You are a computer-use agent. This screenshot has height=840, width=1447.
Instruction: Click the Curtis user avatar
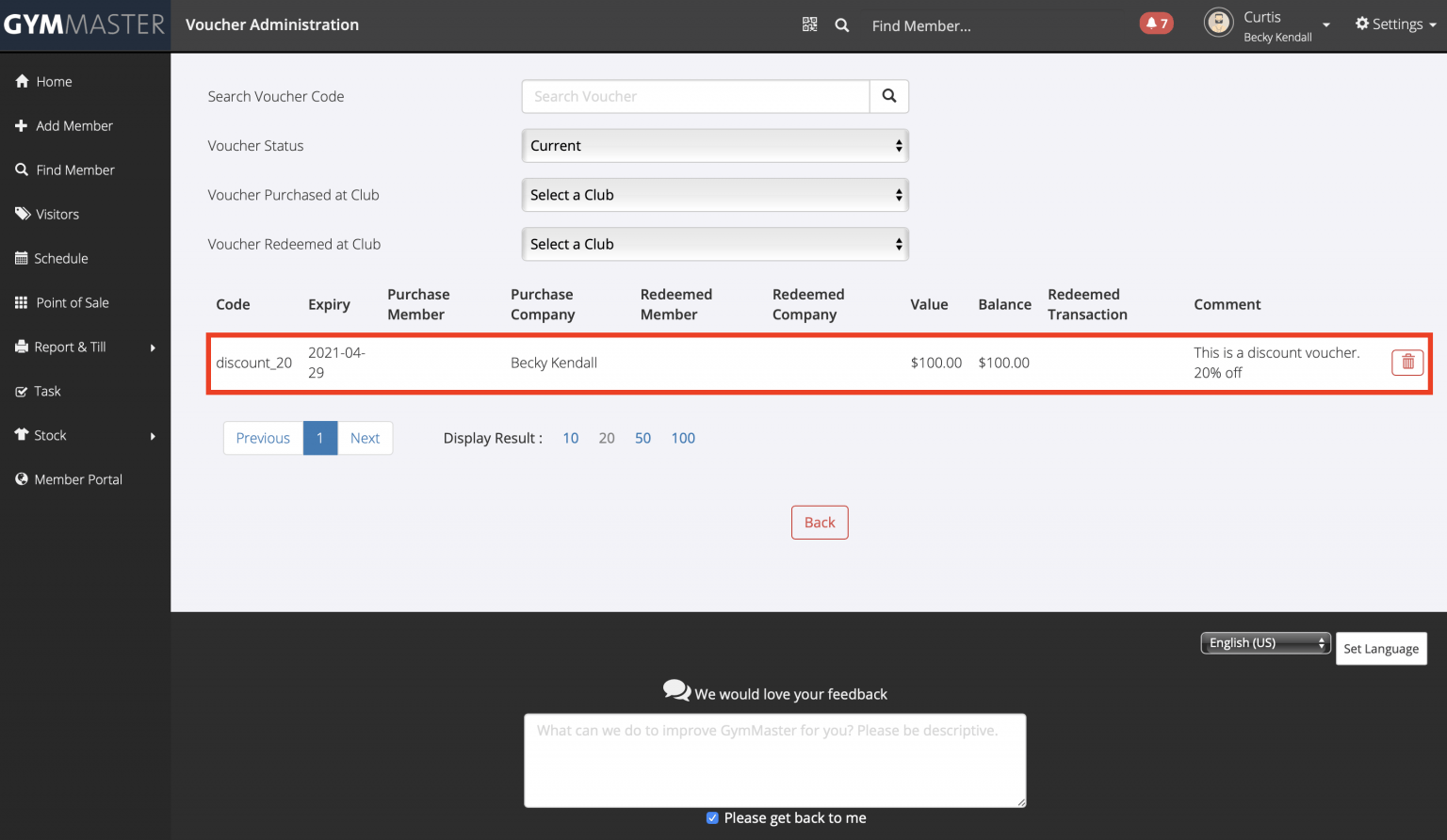point(1218,23)
